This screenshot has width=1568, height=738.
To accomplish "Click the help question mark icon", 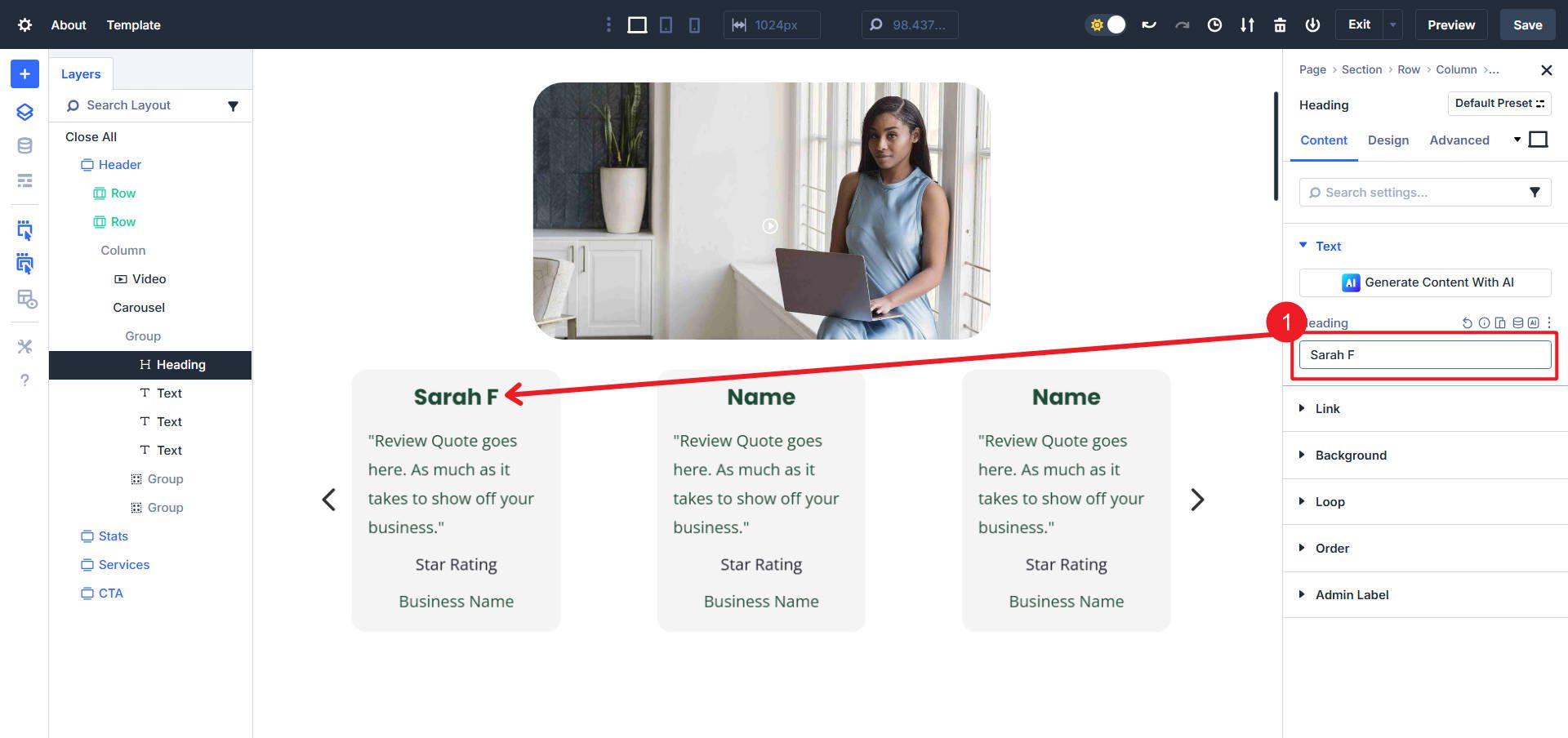I will pos(24,380).
